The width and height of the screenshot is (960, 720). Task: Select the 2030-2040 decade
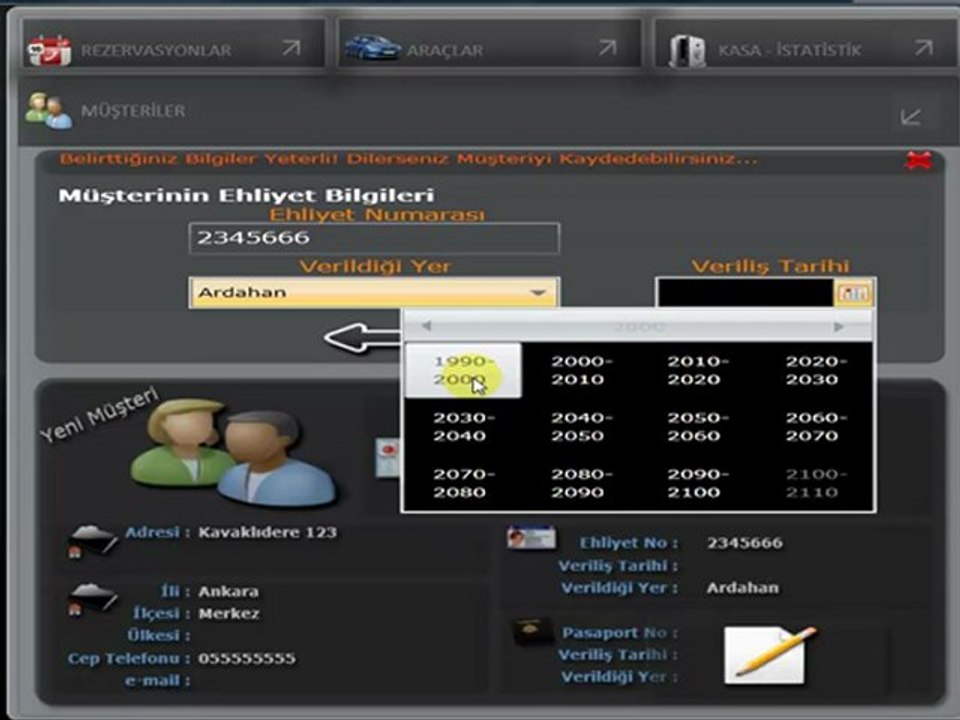click(x=463, y=427)
